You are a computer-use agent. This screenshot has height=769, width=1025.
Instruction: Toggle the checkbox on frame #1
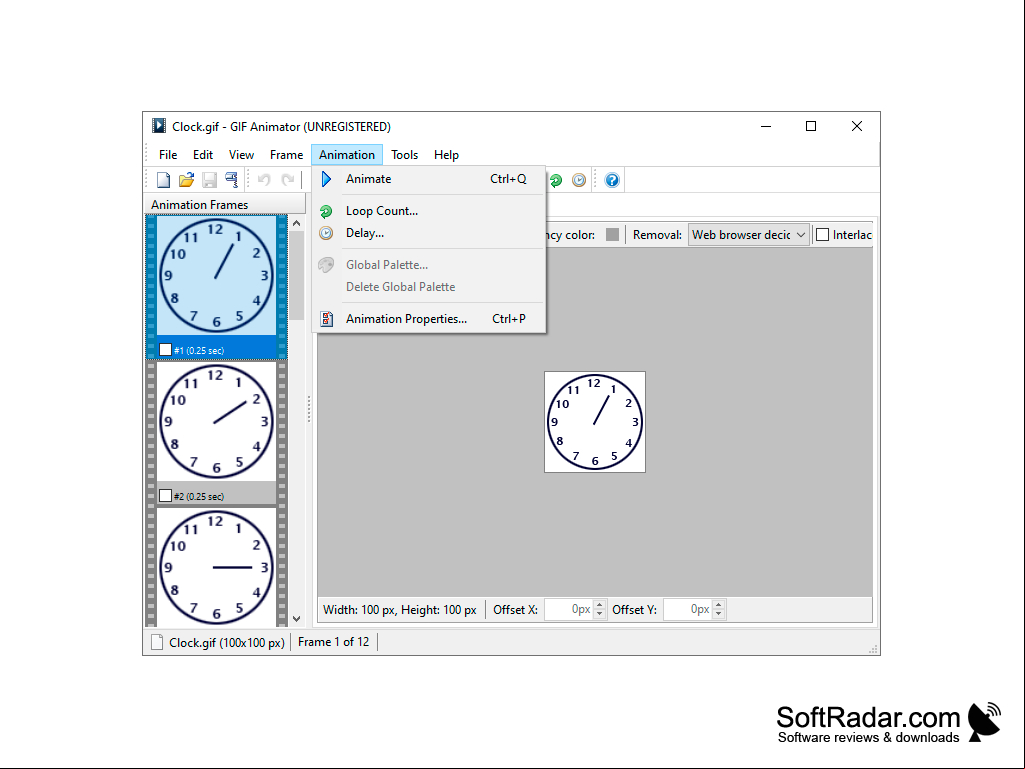pos(165,350)
